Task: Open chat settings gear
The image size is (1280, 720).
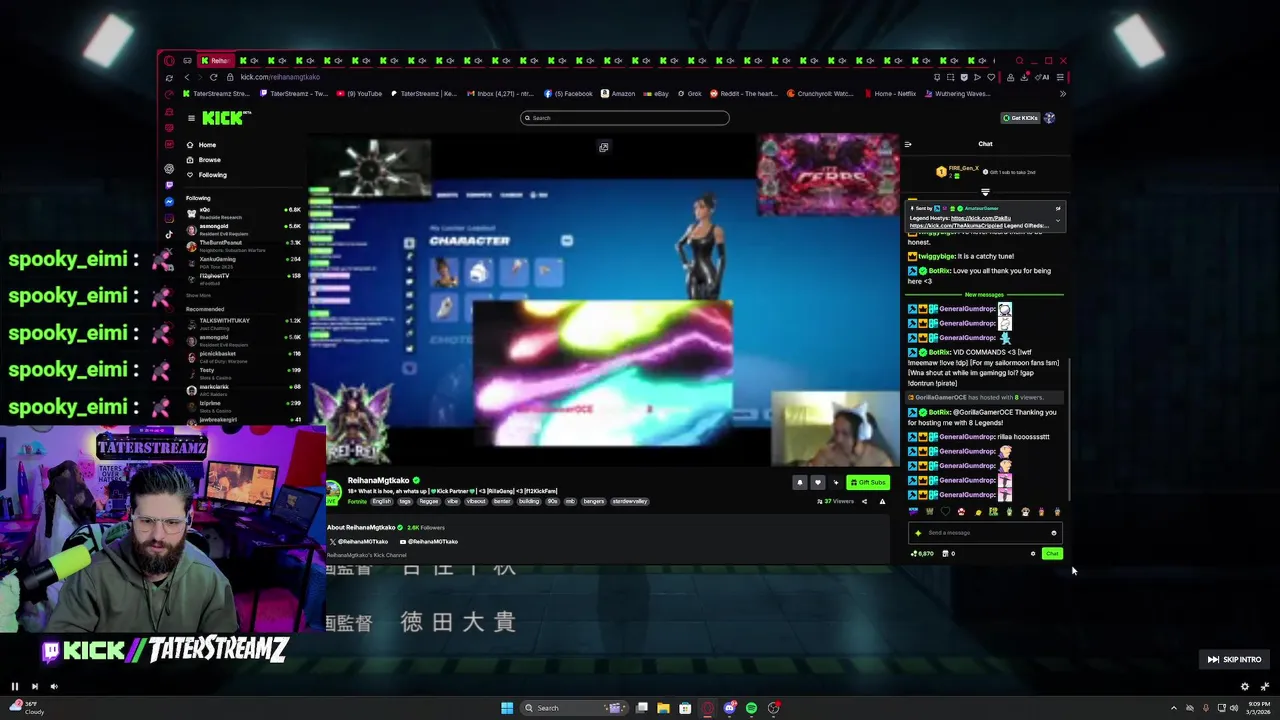Action: [x=1033, y=553]
